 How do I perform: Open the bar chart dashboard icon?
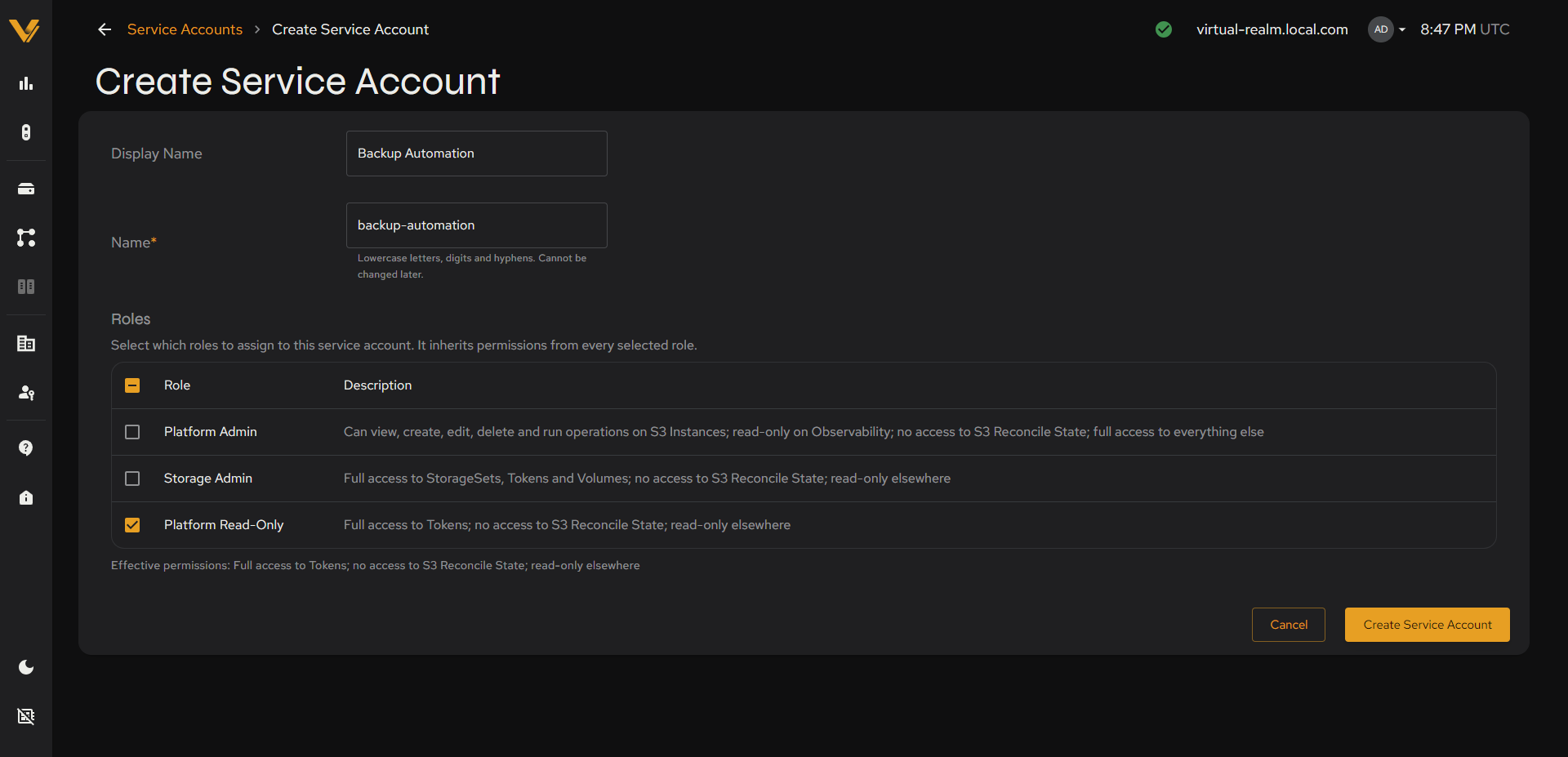26,83
